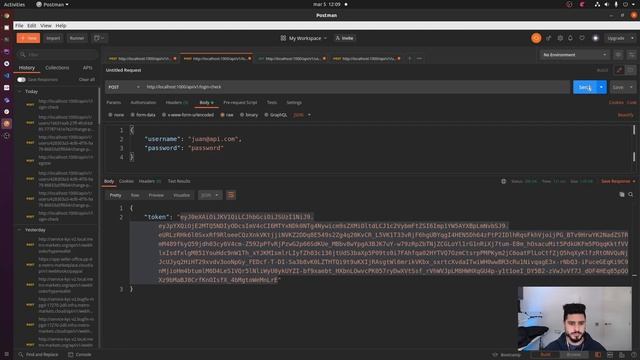Click Clear all in History
Screen dimensions: 640x360
(x=87, y=80)
